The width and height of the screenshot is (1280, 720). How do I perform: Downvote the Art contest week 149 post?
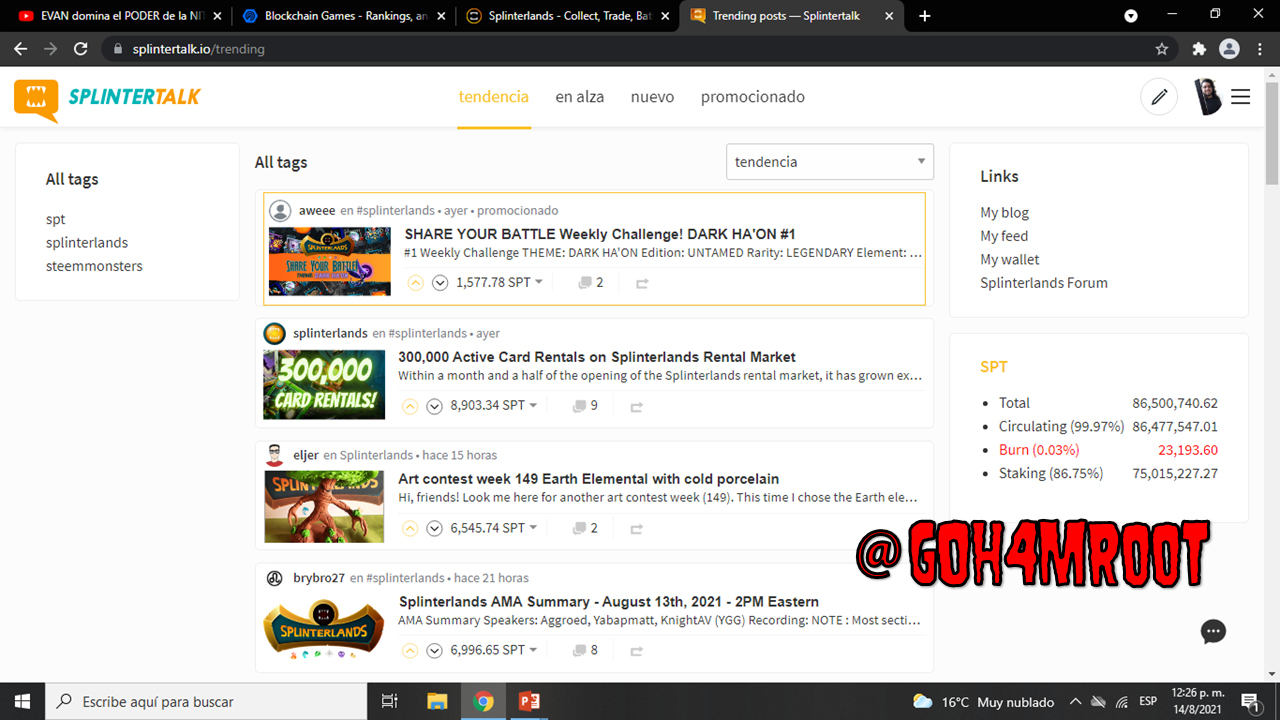pos(434,528)
